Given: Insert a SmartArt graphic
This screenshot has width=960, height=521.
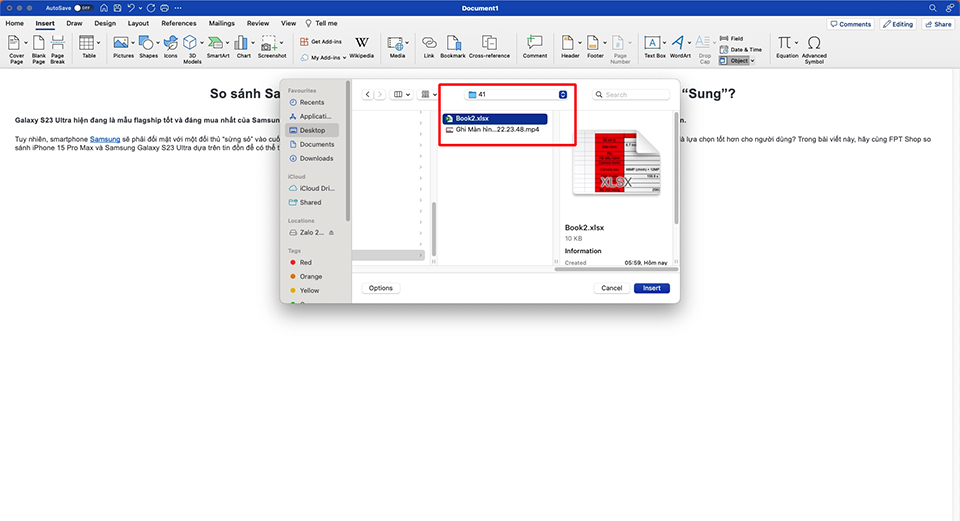Looking at the screenshot, I should tap(217, 47).
